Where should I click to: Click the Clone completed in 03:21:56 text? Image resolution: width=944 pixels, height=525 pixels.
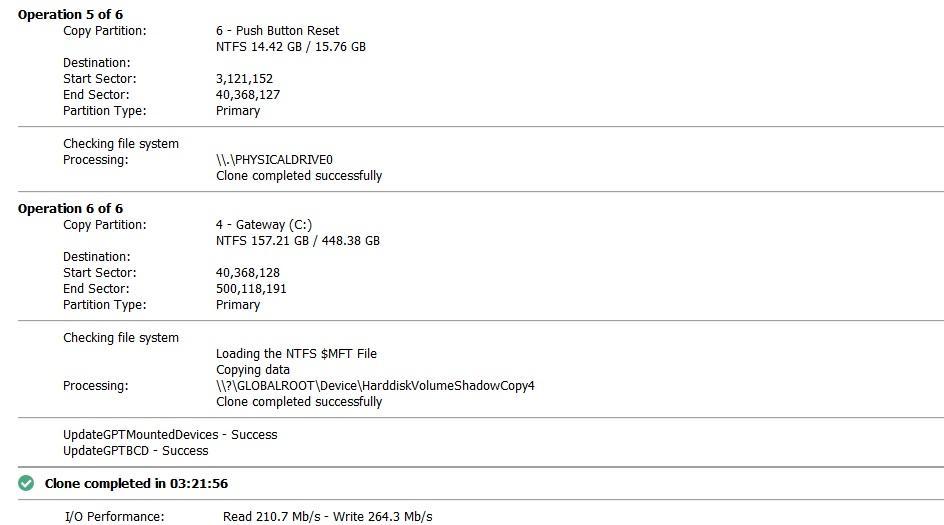click(136, 483)
